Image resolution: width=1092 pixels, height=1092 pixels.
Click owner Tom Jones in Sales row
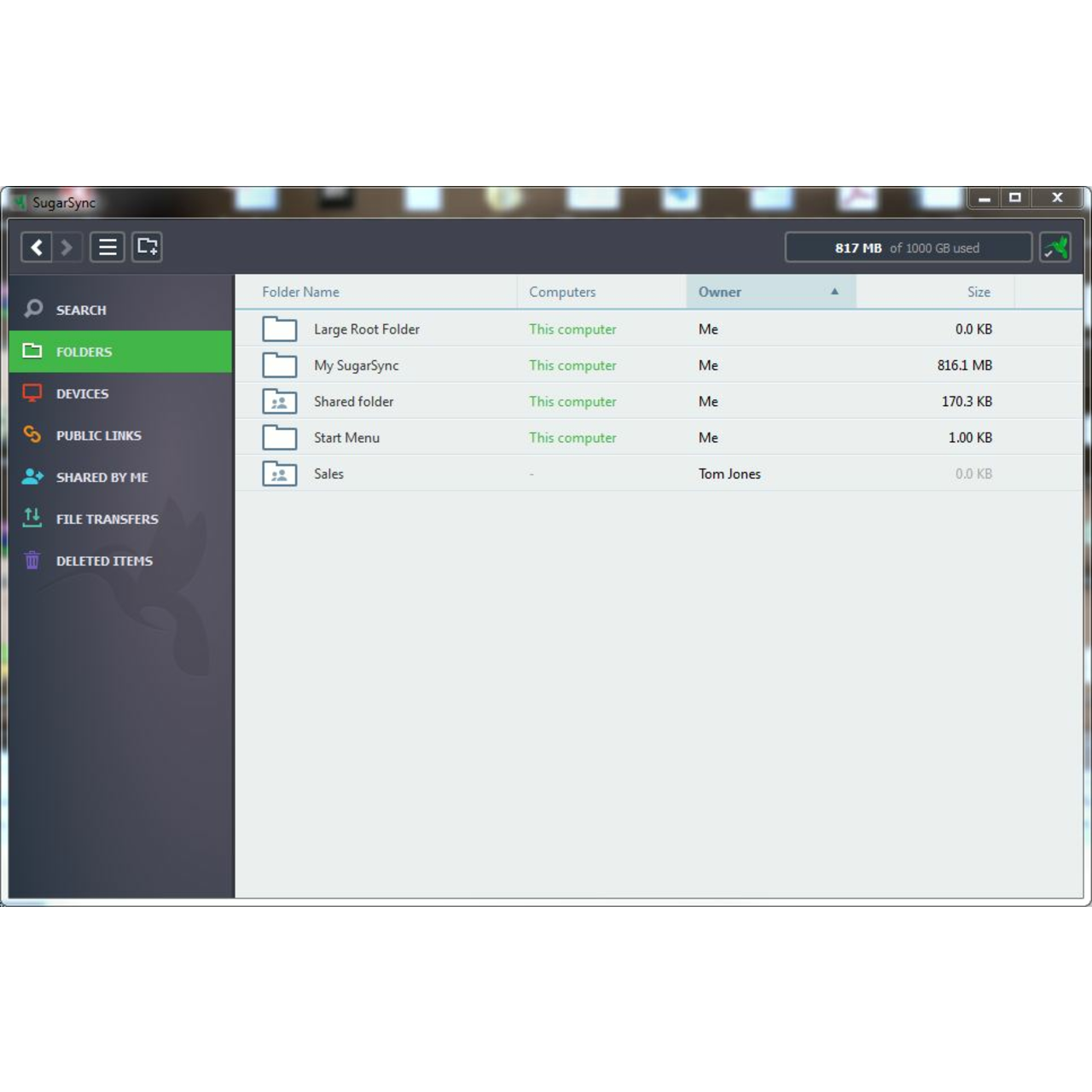pos(729,473)
